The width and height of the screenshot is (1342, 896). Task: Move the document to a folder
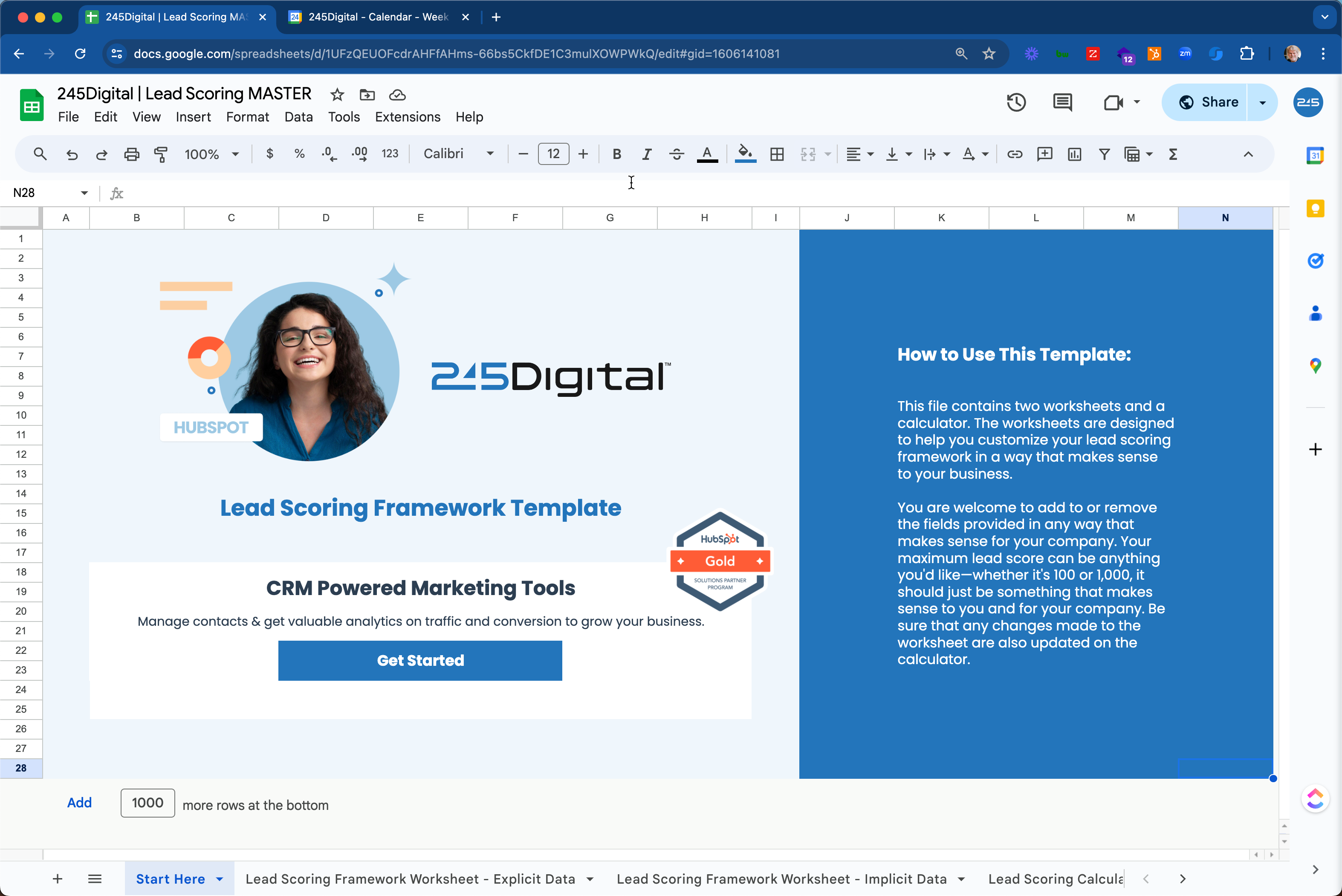[x=367, y=95]
